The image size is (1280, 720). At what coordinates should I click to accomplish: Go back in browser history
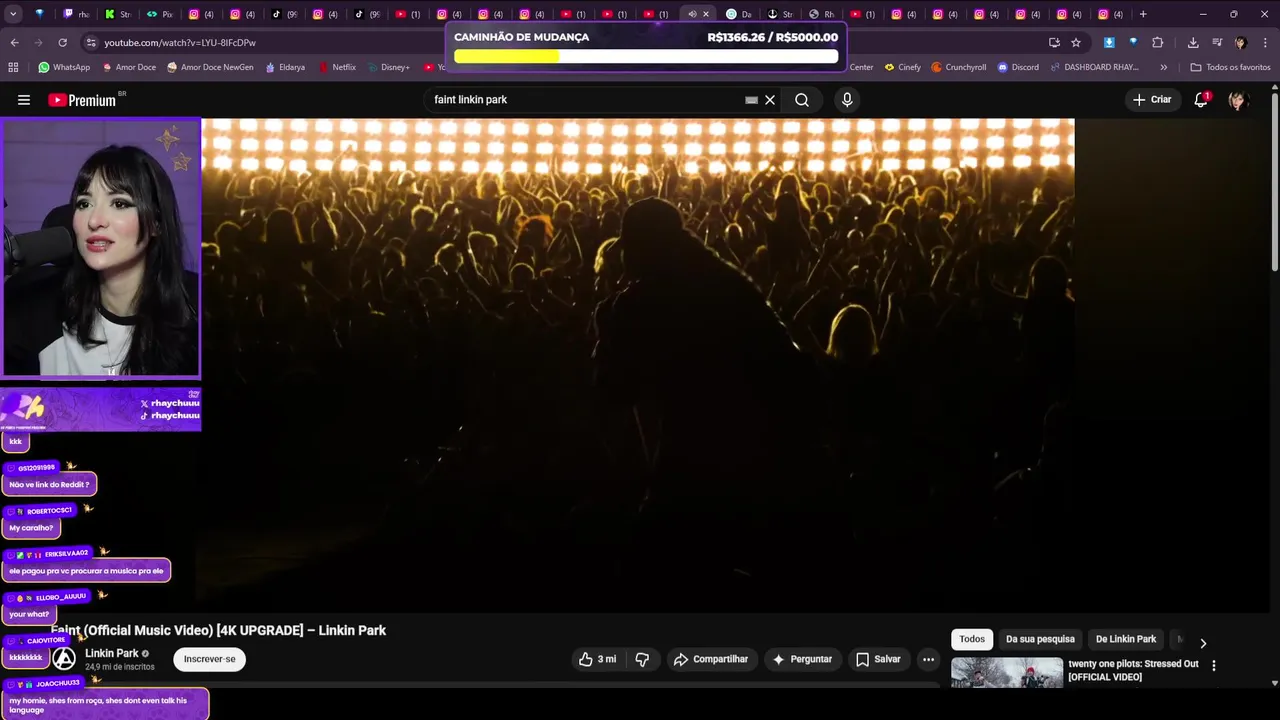tap(14, 43)
